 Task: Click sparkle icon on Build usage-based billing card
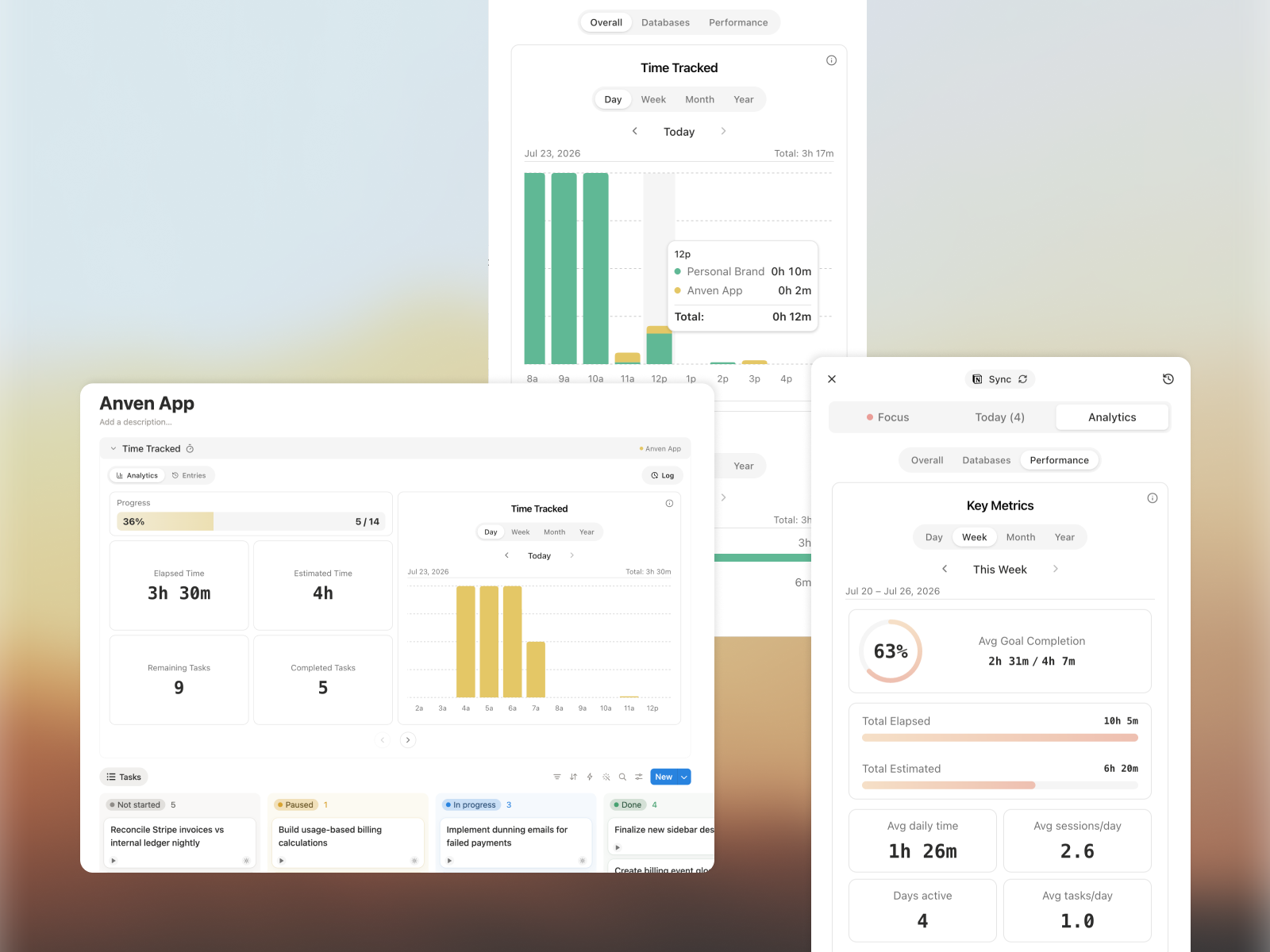[414, 861]
